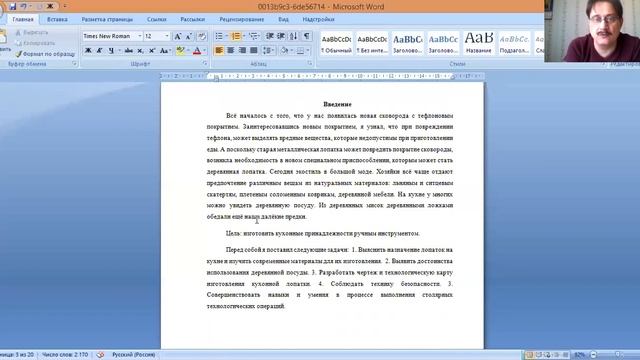Switch to the Рецензирование tab
Viewport: 640px width, 360px height.
(x=242, y=19)
